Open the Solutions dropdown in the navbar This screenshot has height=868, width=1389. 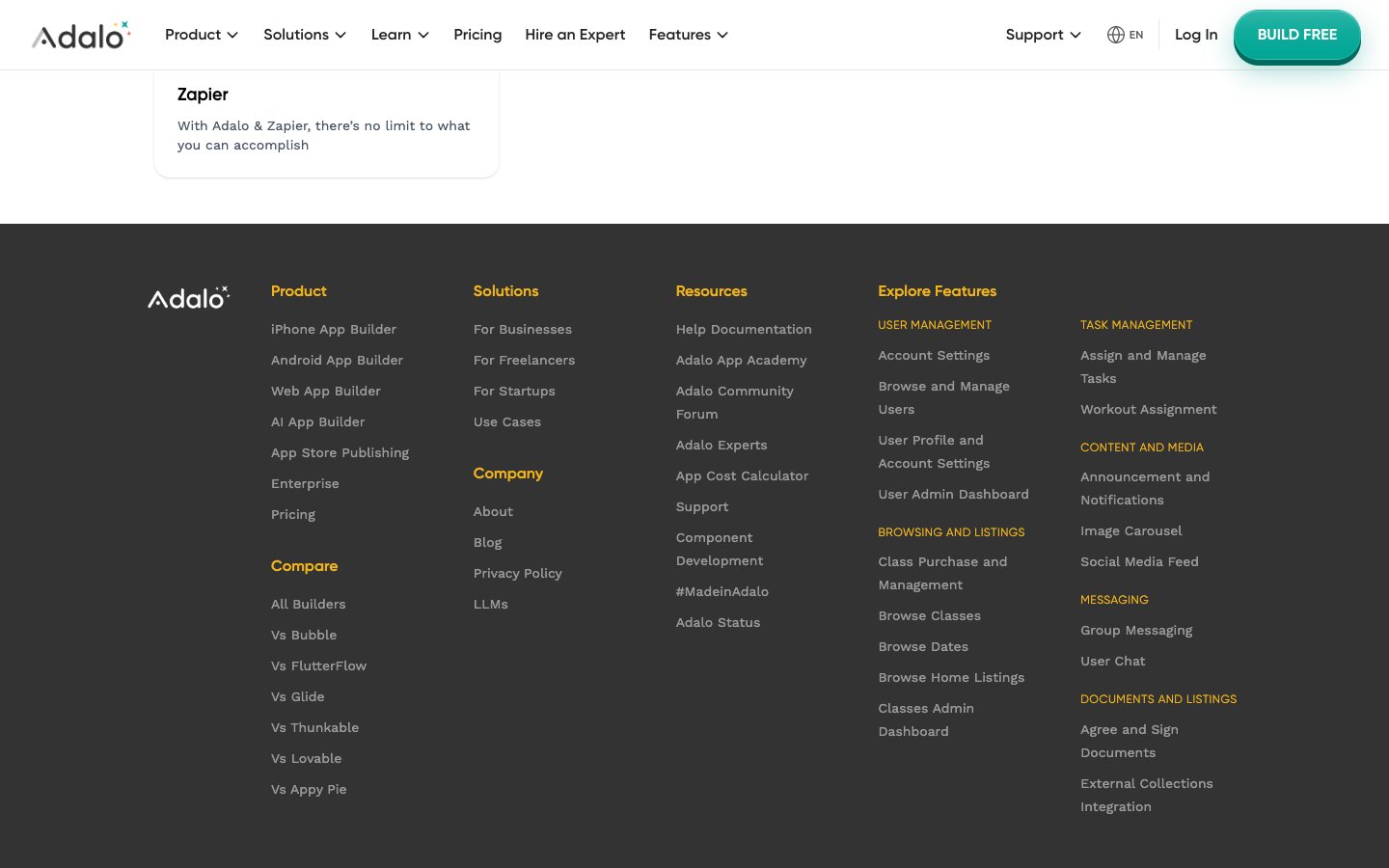[304, 35]
